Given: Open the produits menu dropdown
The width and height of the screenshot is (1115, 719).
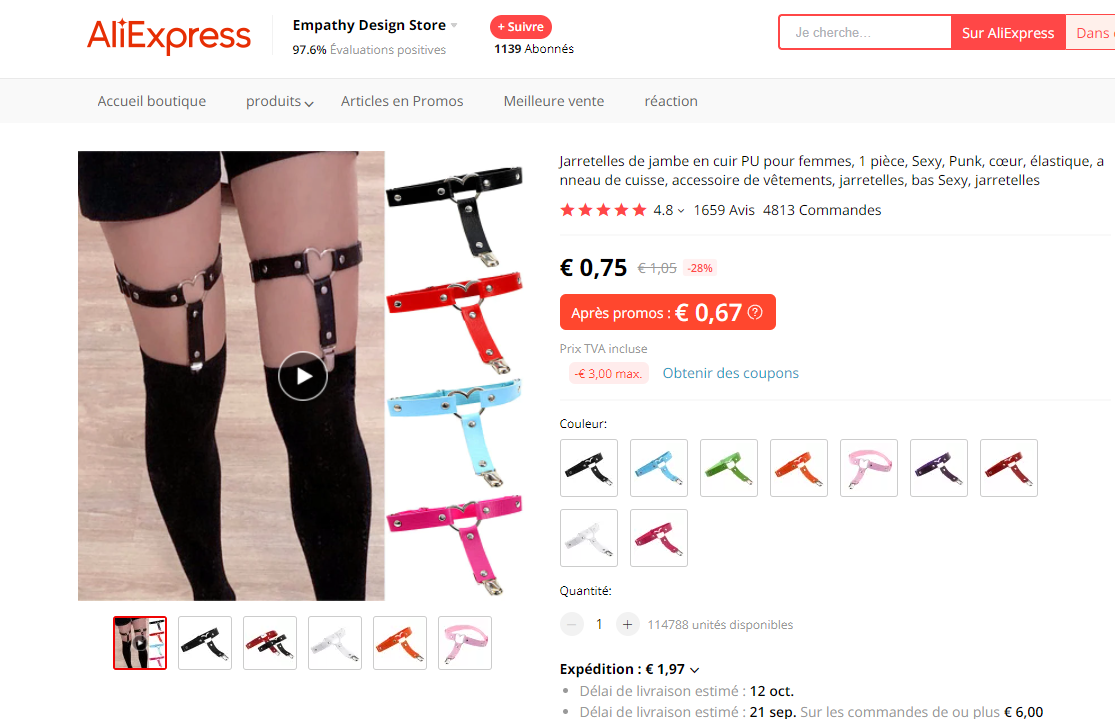Looking at the screenshot, I should click(279, 101).
